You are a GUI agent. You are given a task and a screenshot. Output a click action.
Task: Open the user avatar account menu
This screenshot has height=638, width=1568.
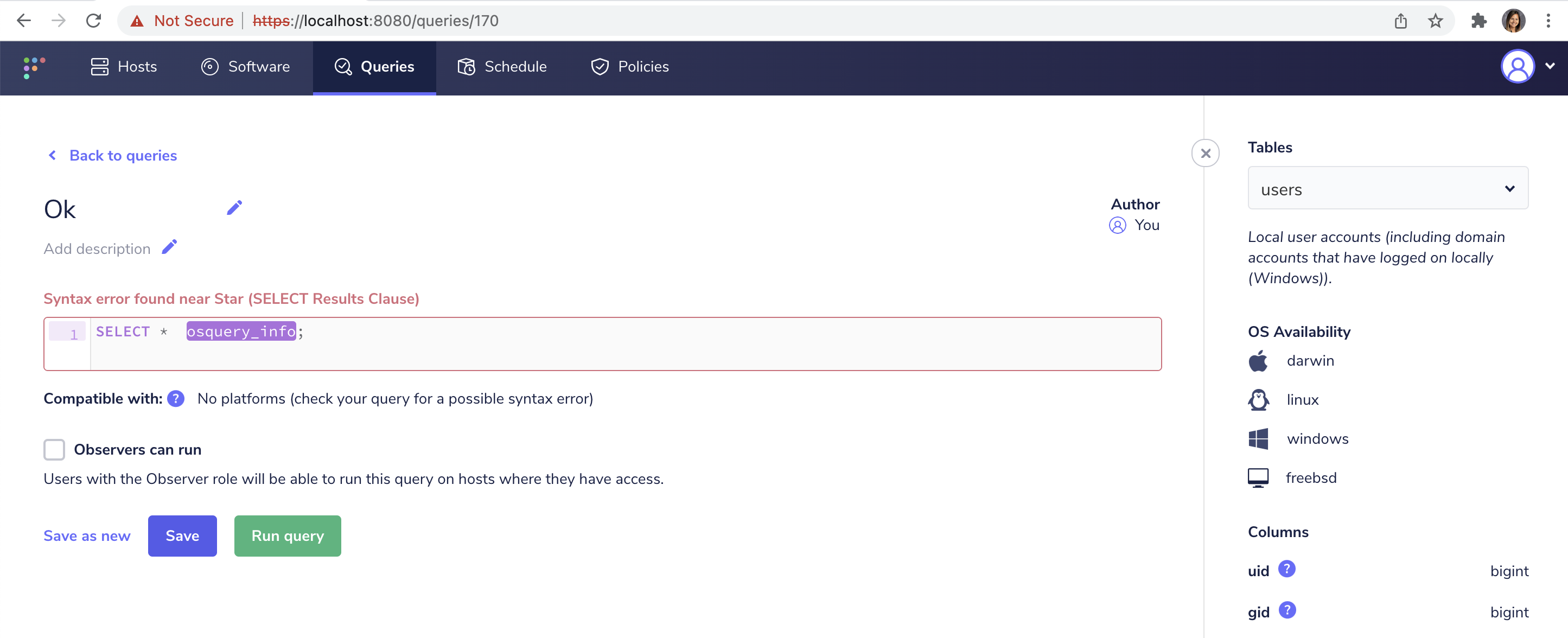pyautogui.click(x=1517, y=66)
